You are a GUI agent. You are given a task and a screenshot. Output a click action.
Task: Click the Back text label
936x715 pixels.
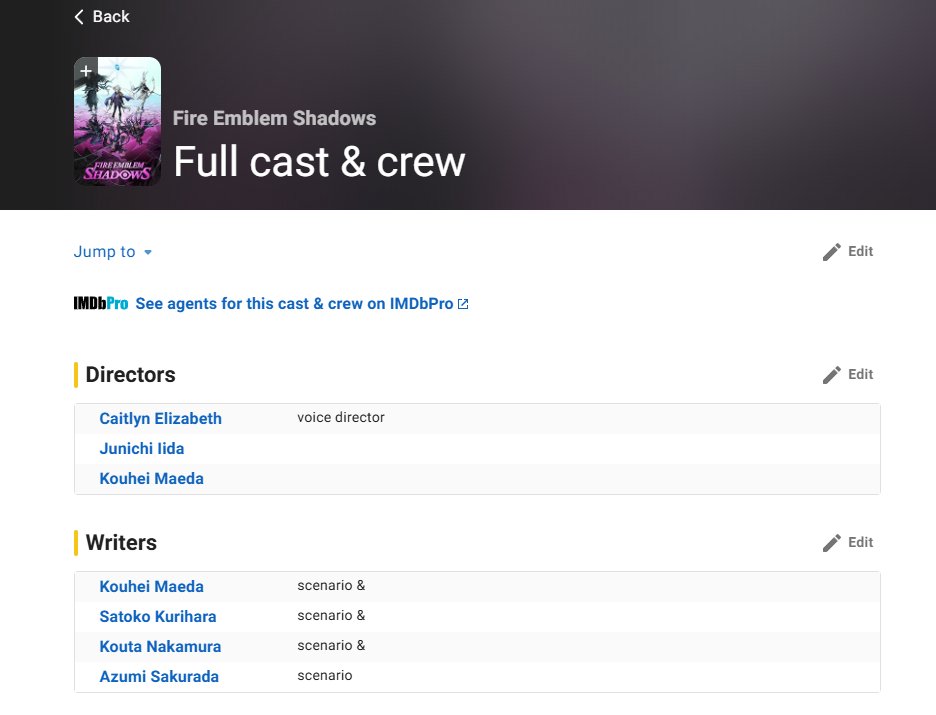111,17
